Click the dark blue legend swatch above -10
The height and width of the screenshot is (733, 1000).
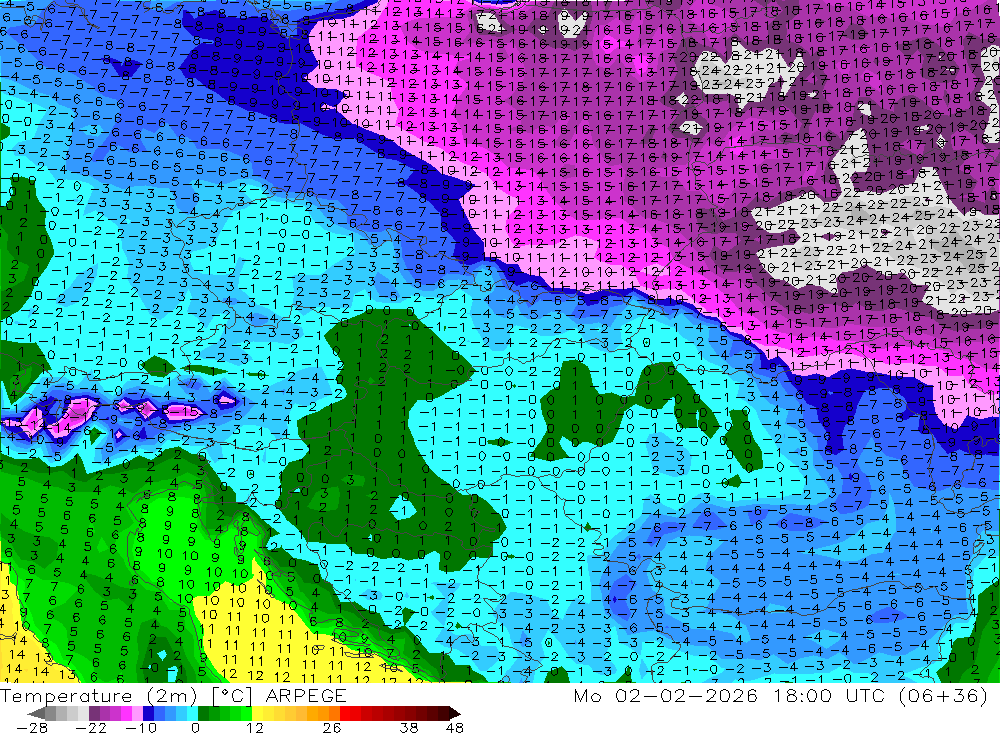pyautogui.click(x=148, y=713)
